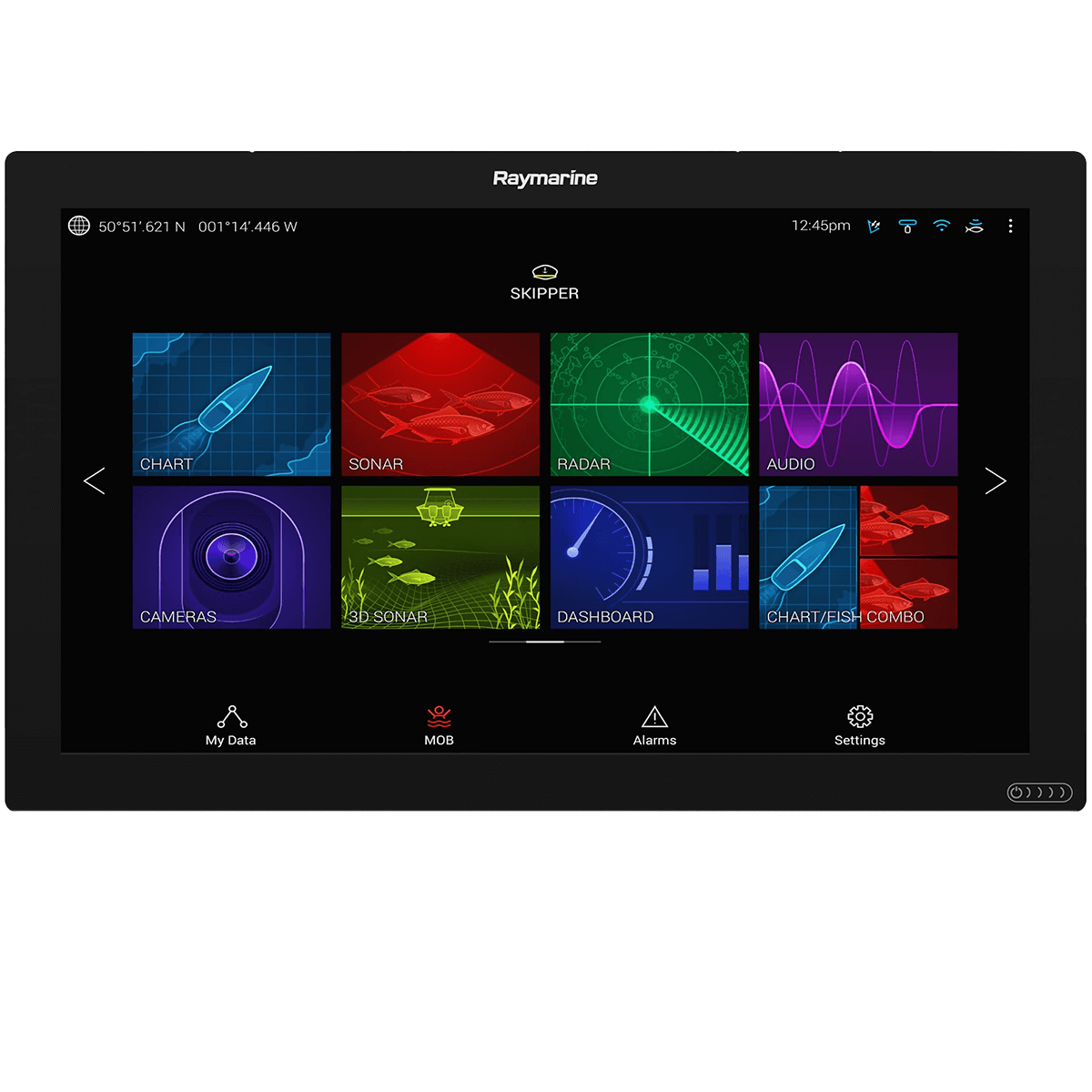Activate MOB man overboard
The height and width of the screenshot is (1092, 1092).
[x=439, y=726]
